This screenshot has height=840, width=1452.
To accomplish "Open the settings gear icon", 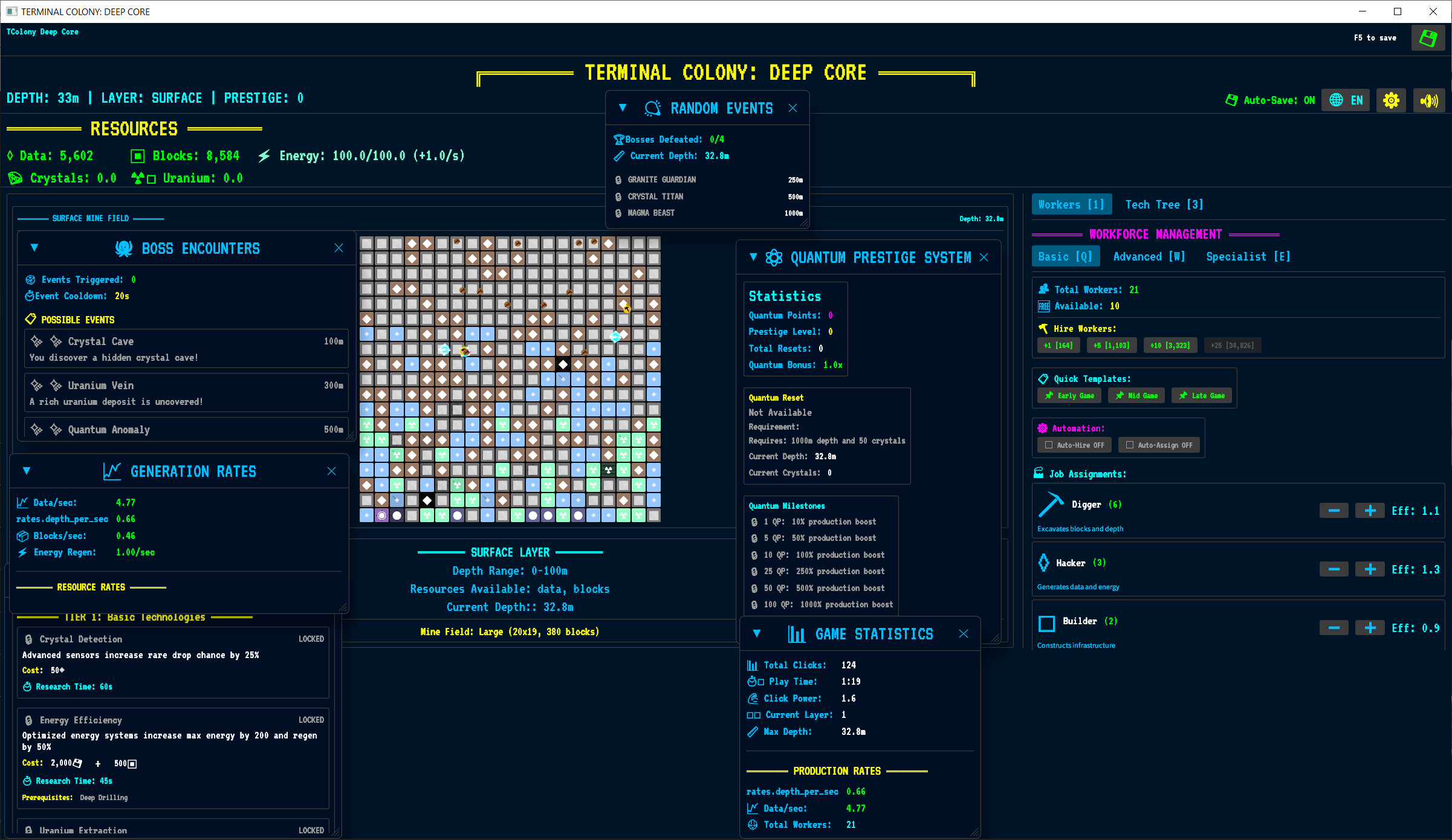I will (1391, 100).
